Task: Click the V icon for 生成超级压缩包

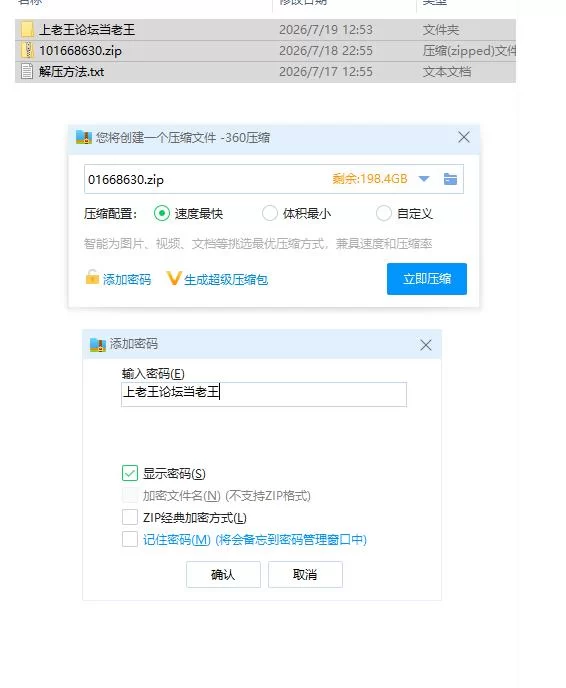Action: pyautogui.click(x=174, y=278)
